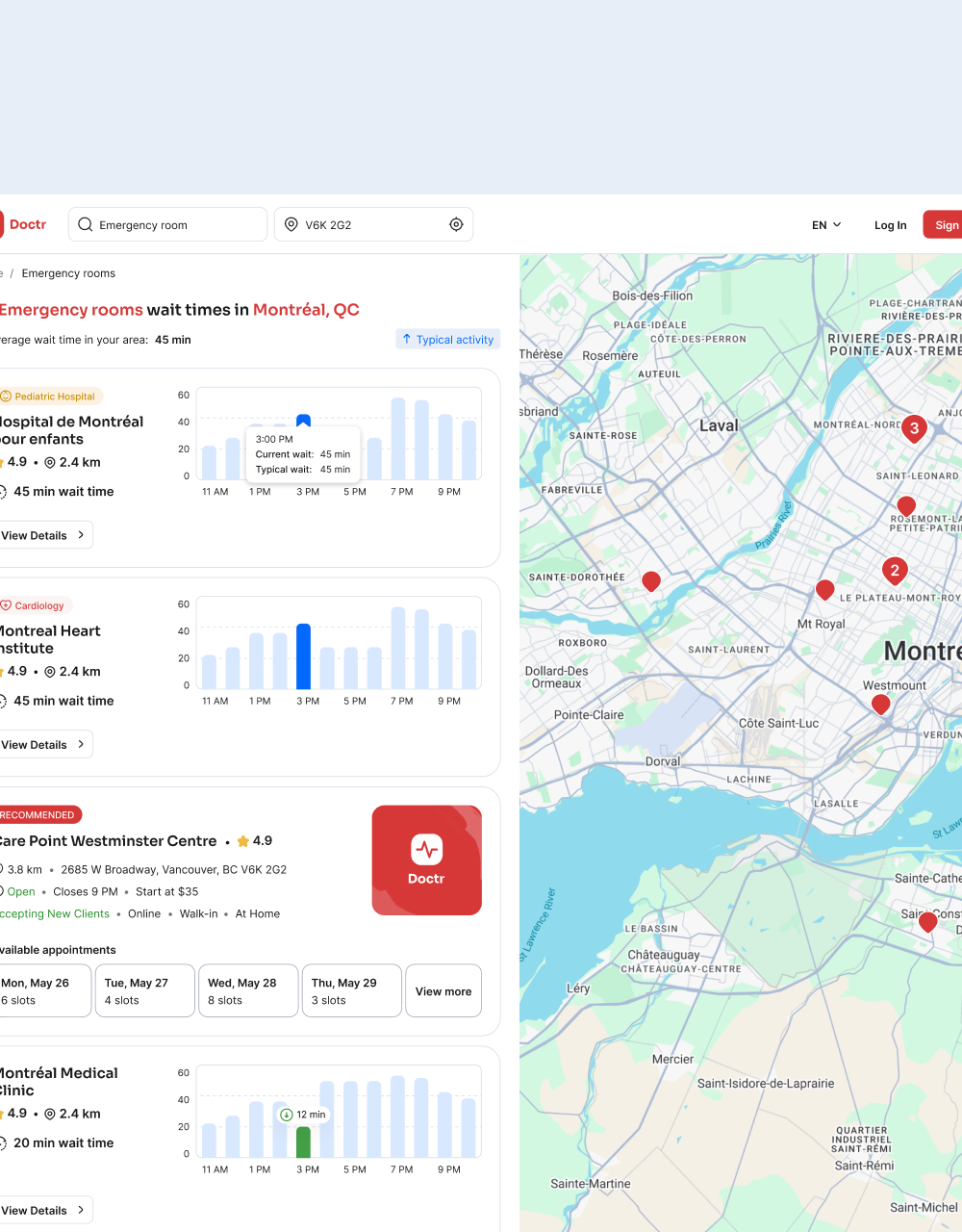Click map marker numbered 2
This screenshot has height=1232, width=962.
tap(895, 571)
